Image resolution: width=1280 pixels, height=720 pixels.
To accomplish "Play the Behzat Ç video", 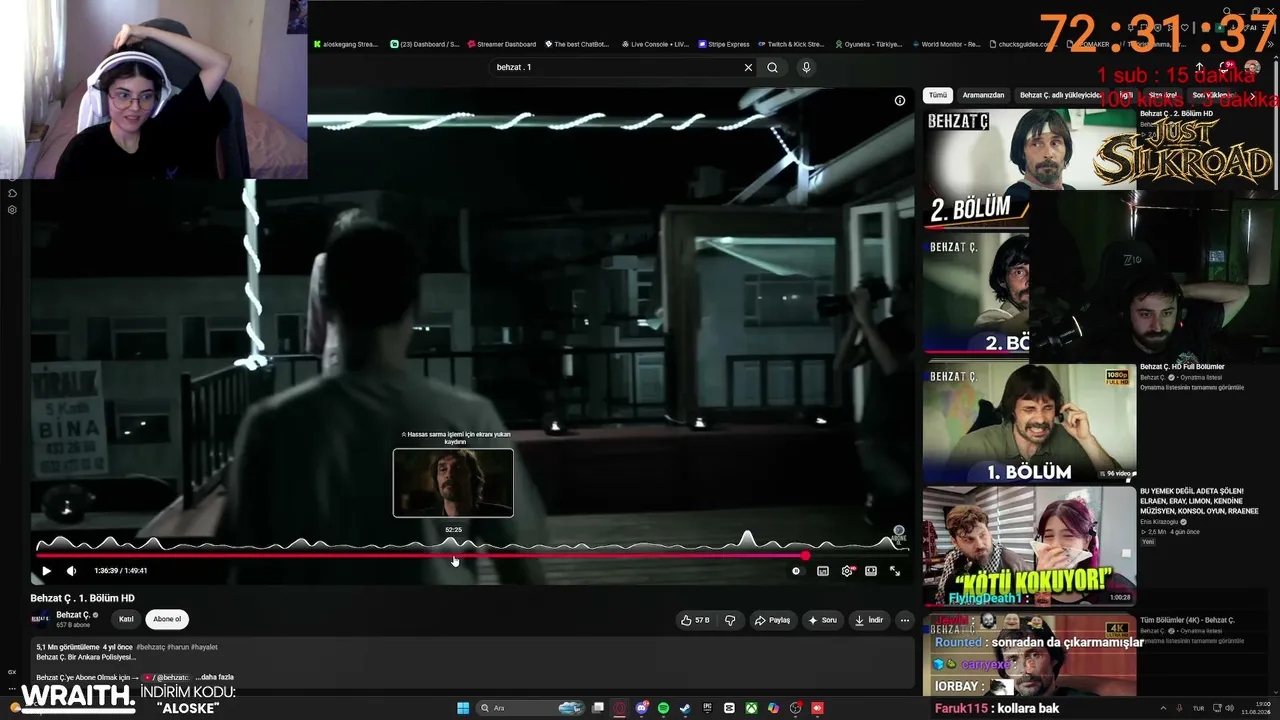I will coord(46,571).
